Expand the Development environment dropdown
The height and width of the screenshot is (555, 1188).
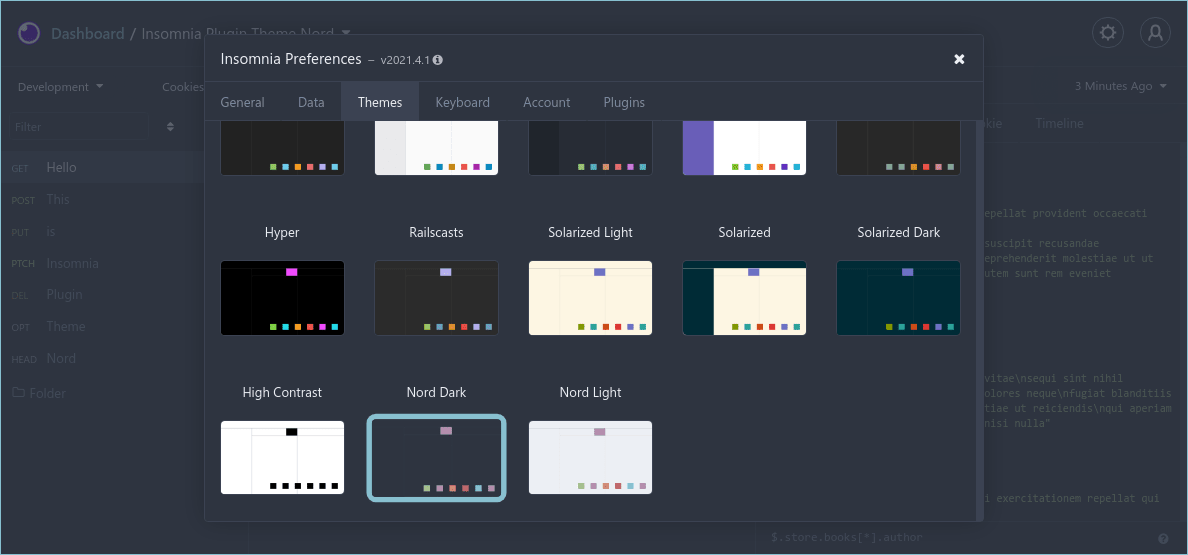click(61, 87)
